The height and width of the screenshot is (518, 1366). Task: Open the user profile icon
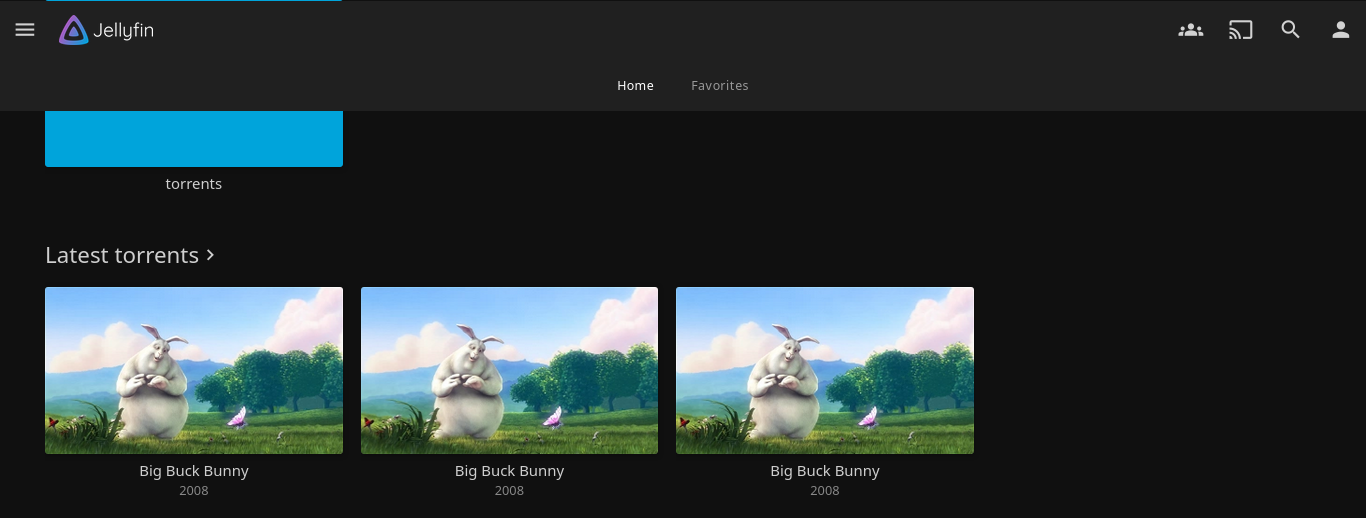(1340, 30)
